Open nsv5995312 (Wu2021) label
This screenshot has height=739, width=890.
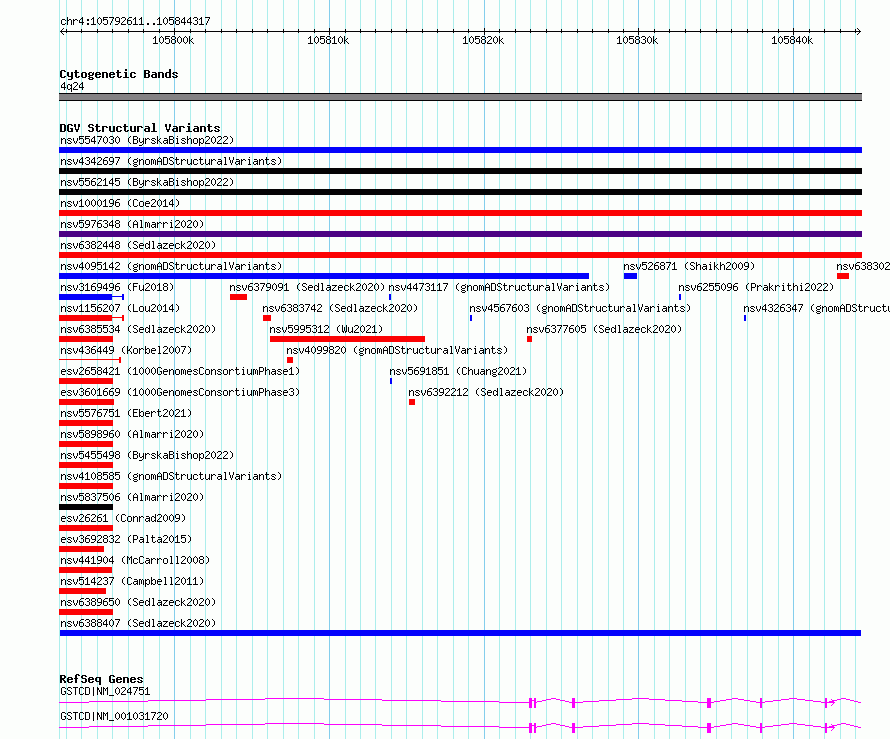[x=326, y=329]
